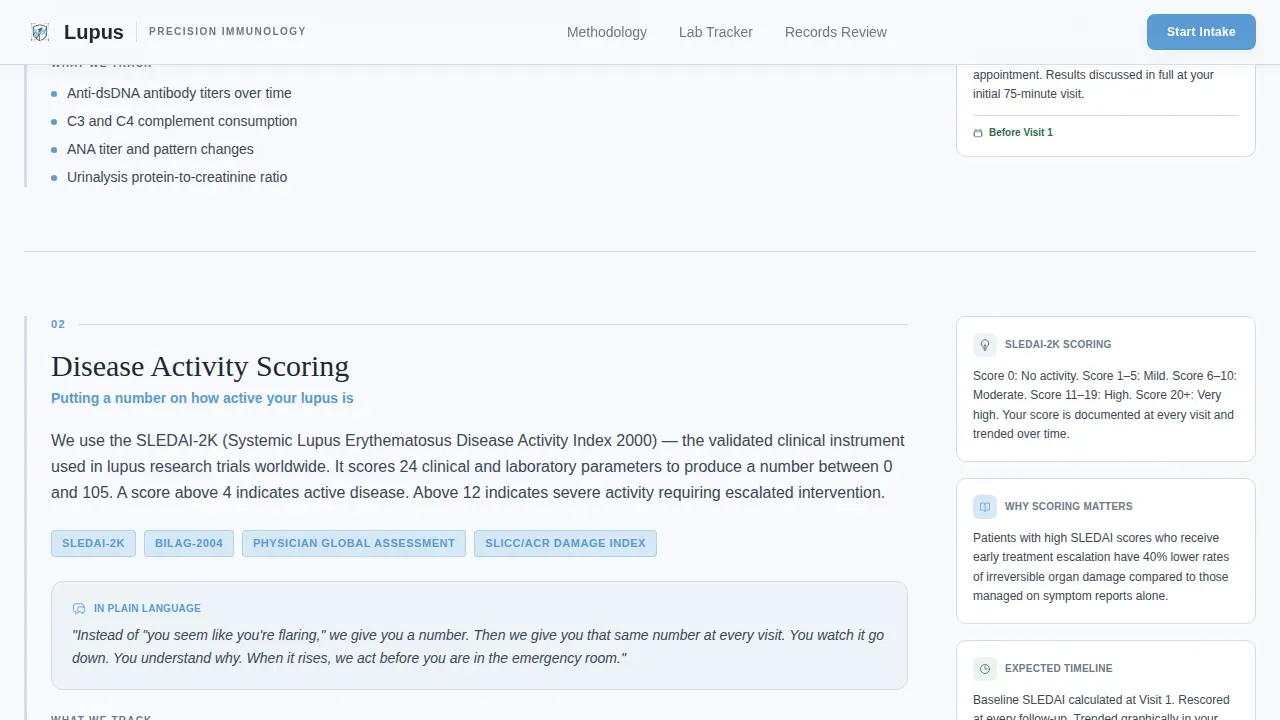Image resolution: width=1280 pixels, height=720 pixels.
Task: Select the SLICC/ACR Damage Index tag
Action: (565, 543)
